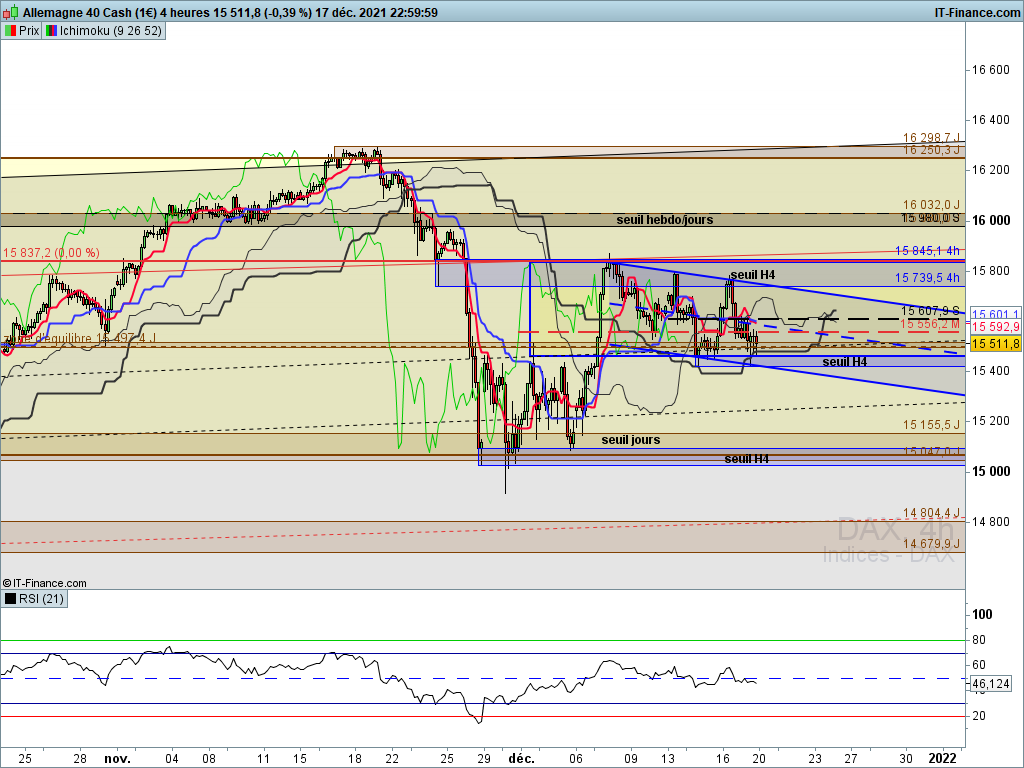The width and height of the screenshot is (1024, 768).
Task: Open the RSI (21) indicator settings
Action: (34, 599)
